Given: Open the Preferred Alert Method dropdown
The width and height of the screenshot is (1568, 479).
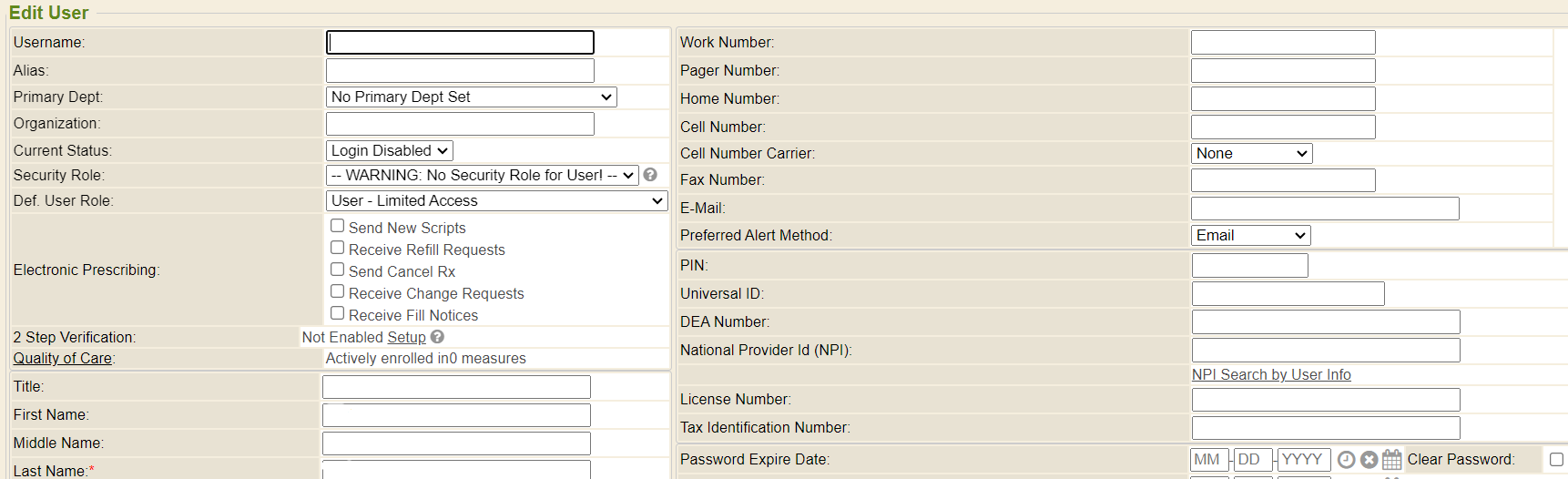Looking at the screenshot, I should (1250, 236).
